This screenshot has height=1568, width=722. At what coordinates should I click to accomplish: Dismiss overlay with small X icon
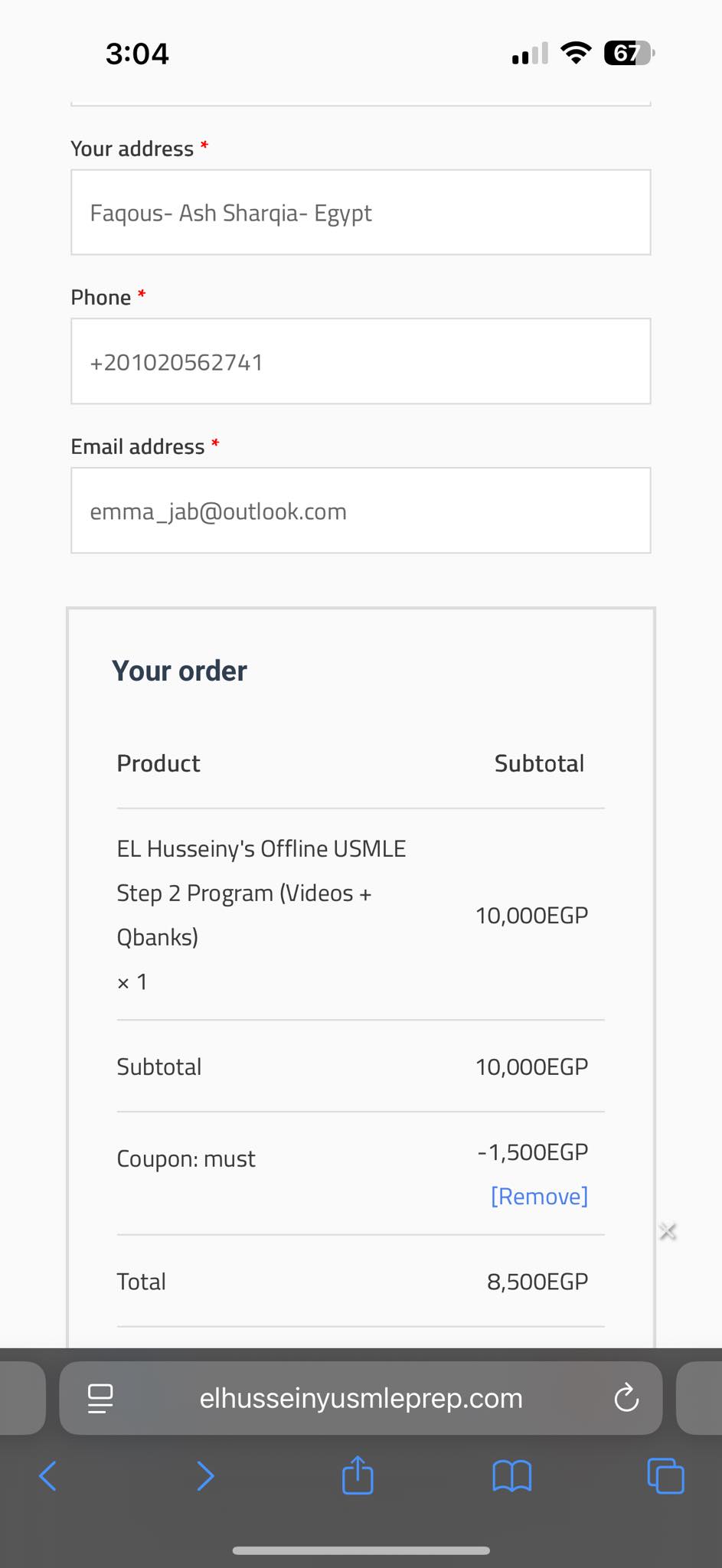[668, 1231]
